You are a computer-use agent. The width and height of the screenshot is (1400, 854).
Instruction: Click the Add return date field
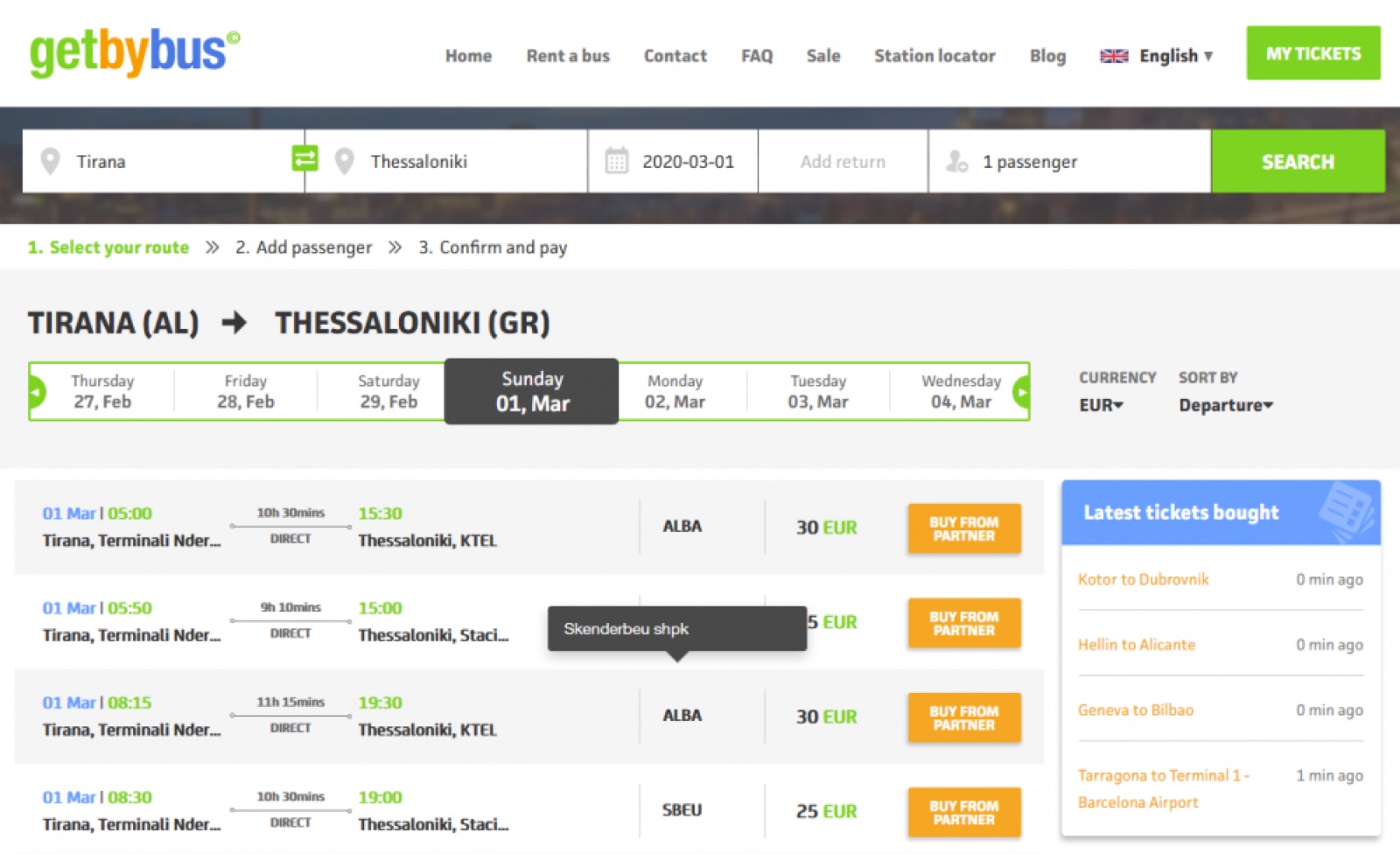pos(843,161)
